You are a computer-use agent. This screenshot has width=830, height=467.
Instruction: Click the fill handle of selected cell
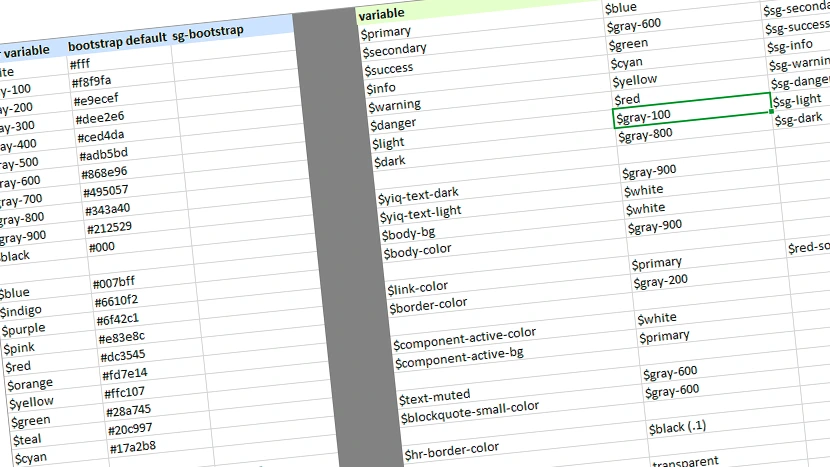pyautogui.click(x=771, y=111)
